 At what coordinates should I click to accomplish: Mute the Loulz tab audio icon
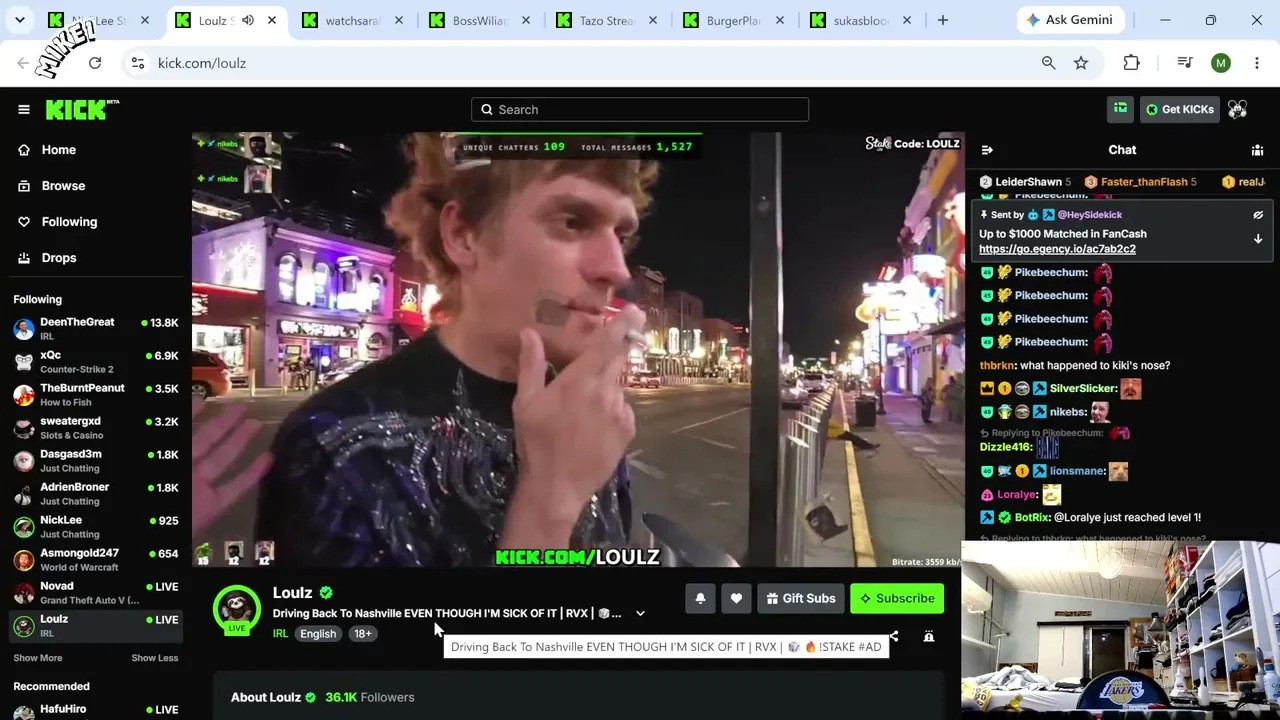(247, 20)
